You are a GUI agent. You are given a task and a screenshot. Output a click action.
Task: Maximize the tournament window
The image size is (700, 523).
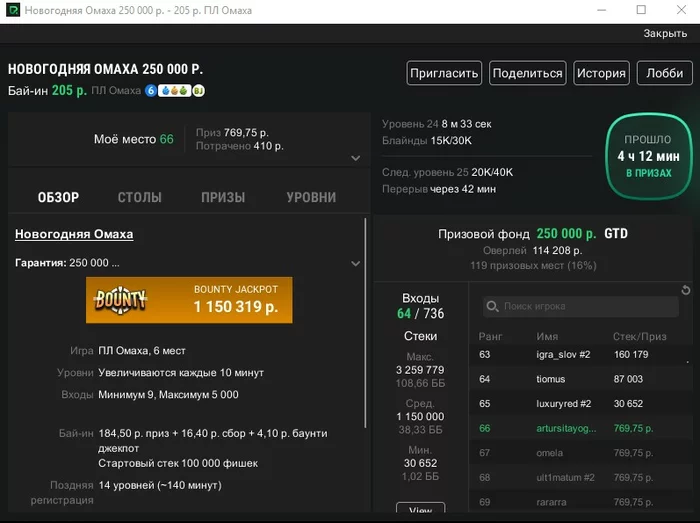[641, 10]
